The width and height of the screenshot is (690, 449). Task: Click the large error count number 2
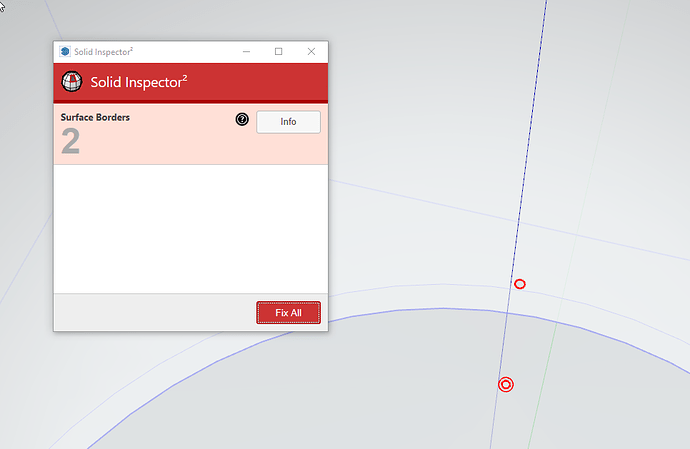(70, 141)
